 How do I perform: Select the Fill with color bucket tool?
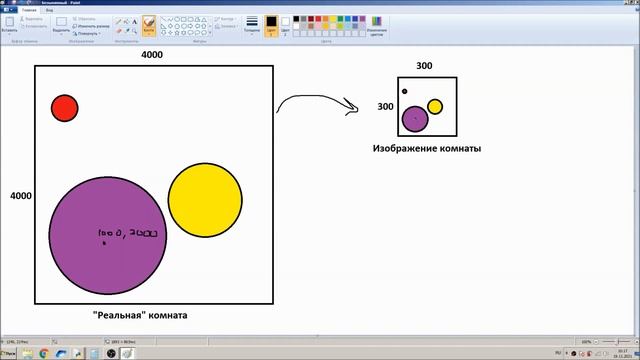pos(126,21)
